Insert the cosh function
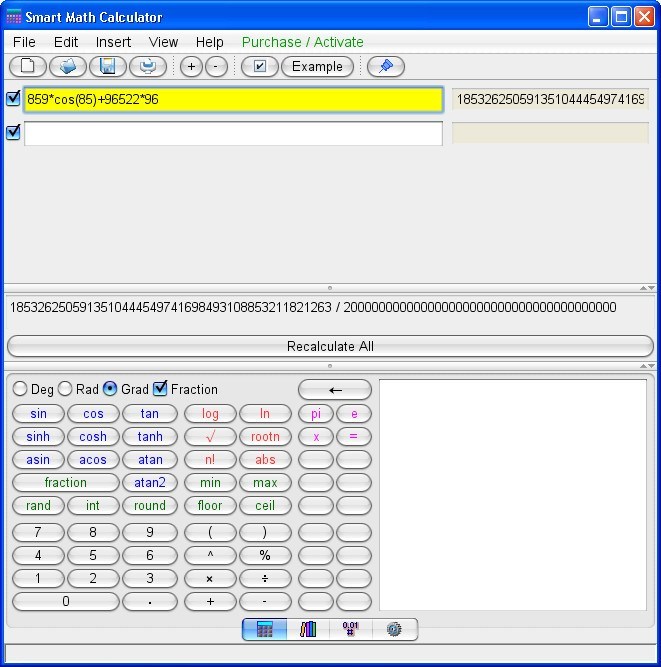 coord(93,436)
